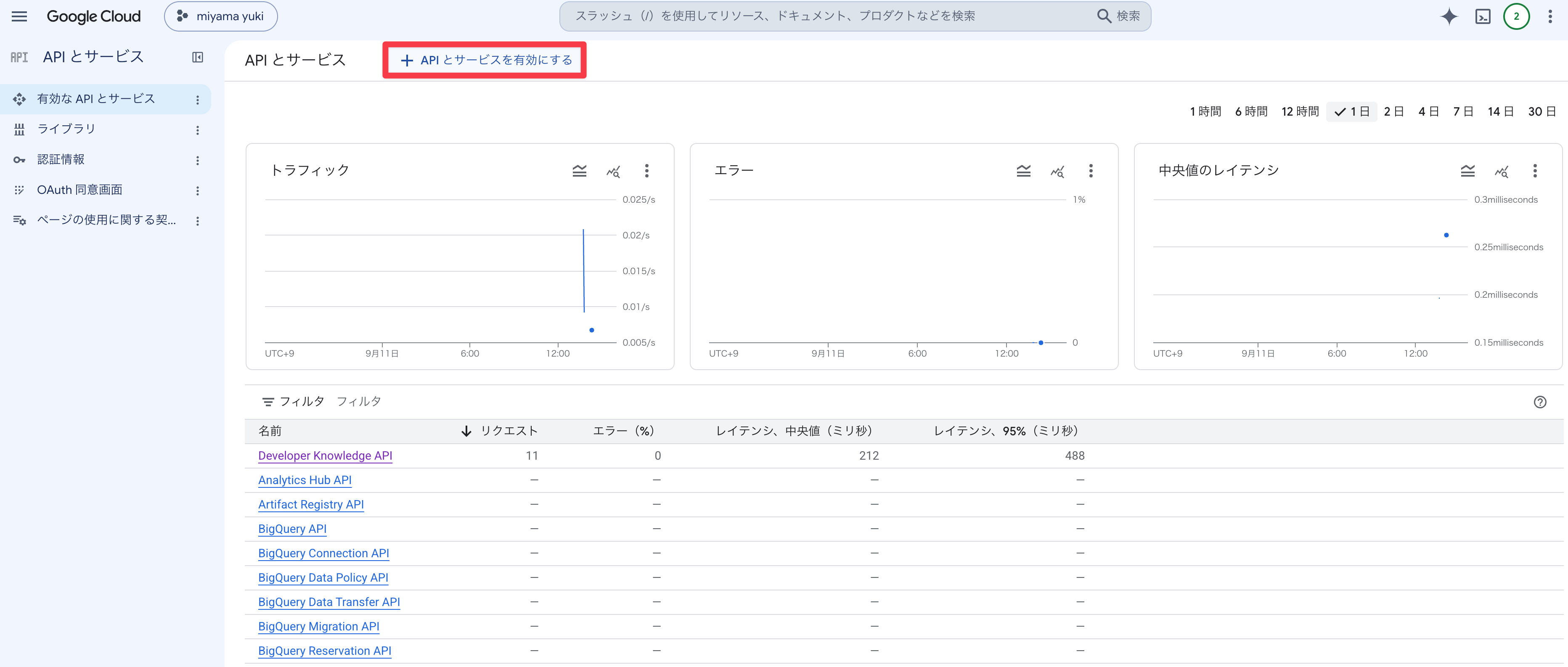
Task: Click the フィルタ filter icon
Action: [268, 402]
